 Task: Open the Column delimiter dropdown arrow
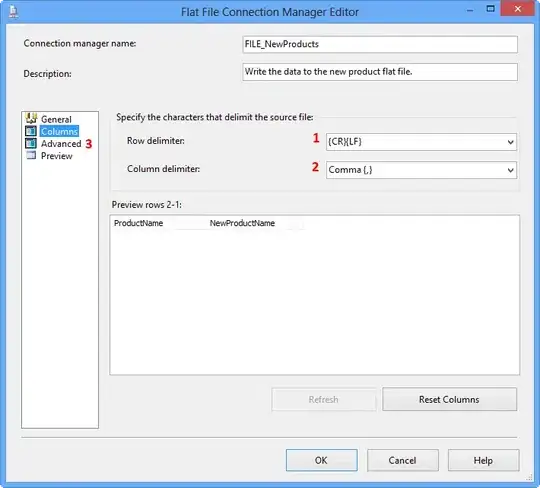coord(510,170)
